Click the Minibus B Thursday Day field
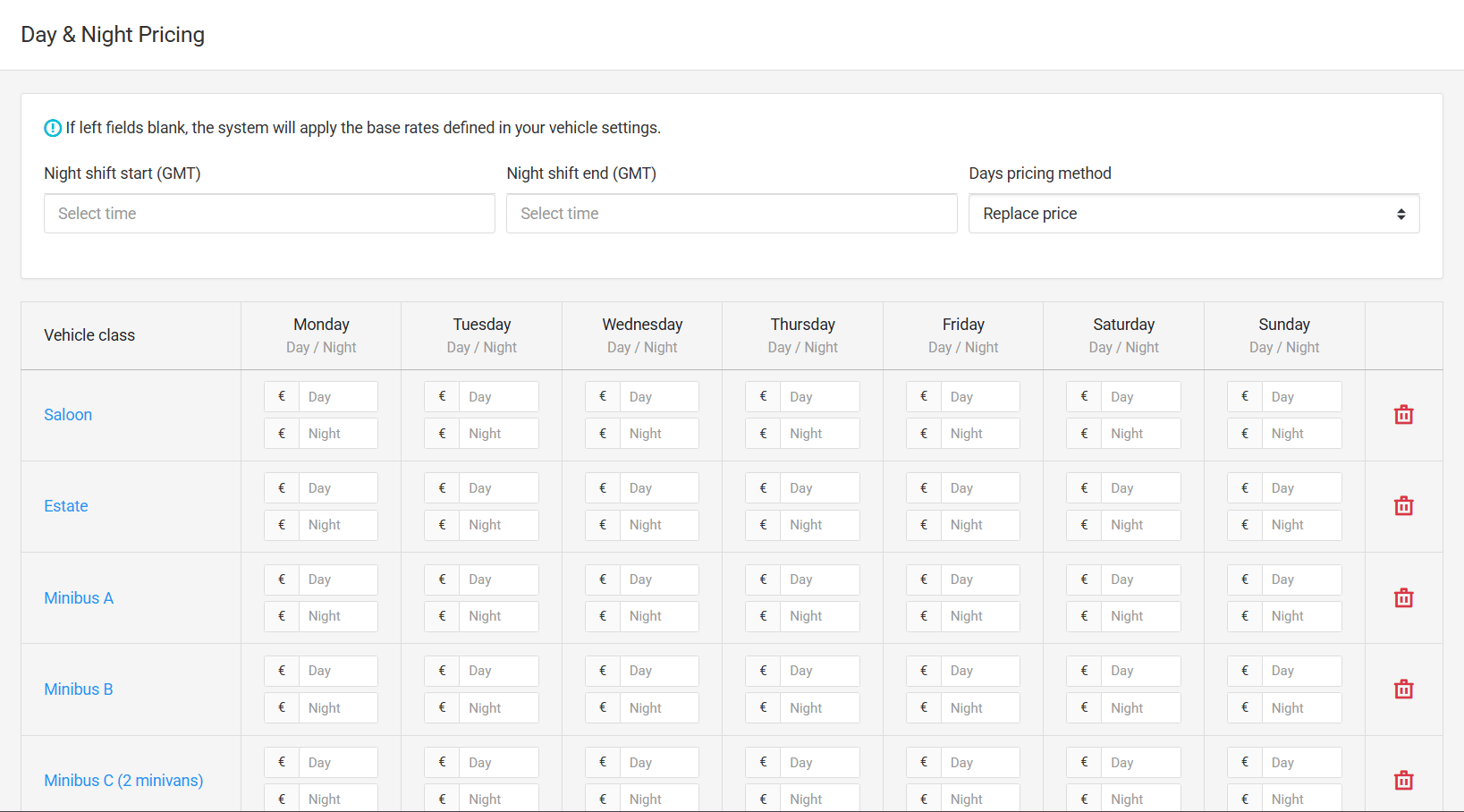 coord(818,671)
